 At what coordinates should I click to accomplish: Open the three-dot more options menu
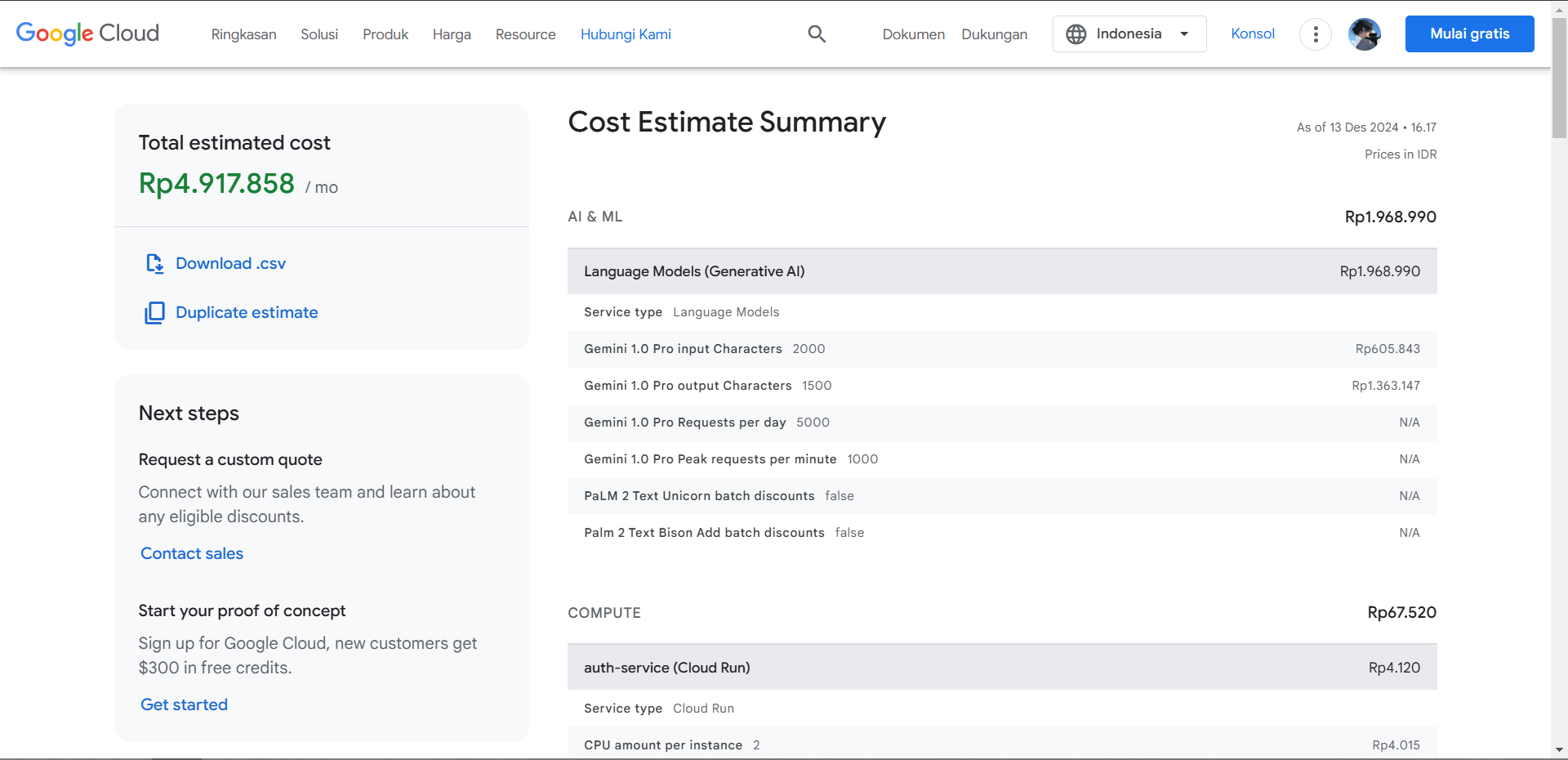(x=1315, y=34)
